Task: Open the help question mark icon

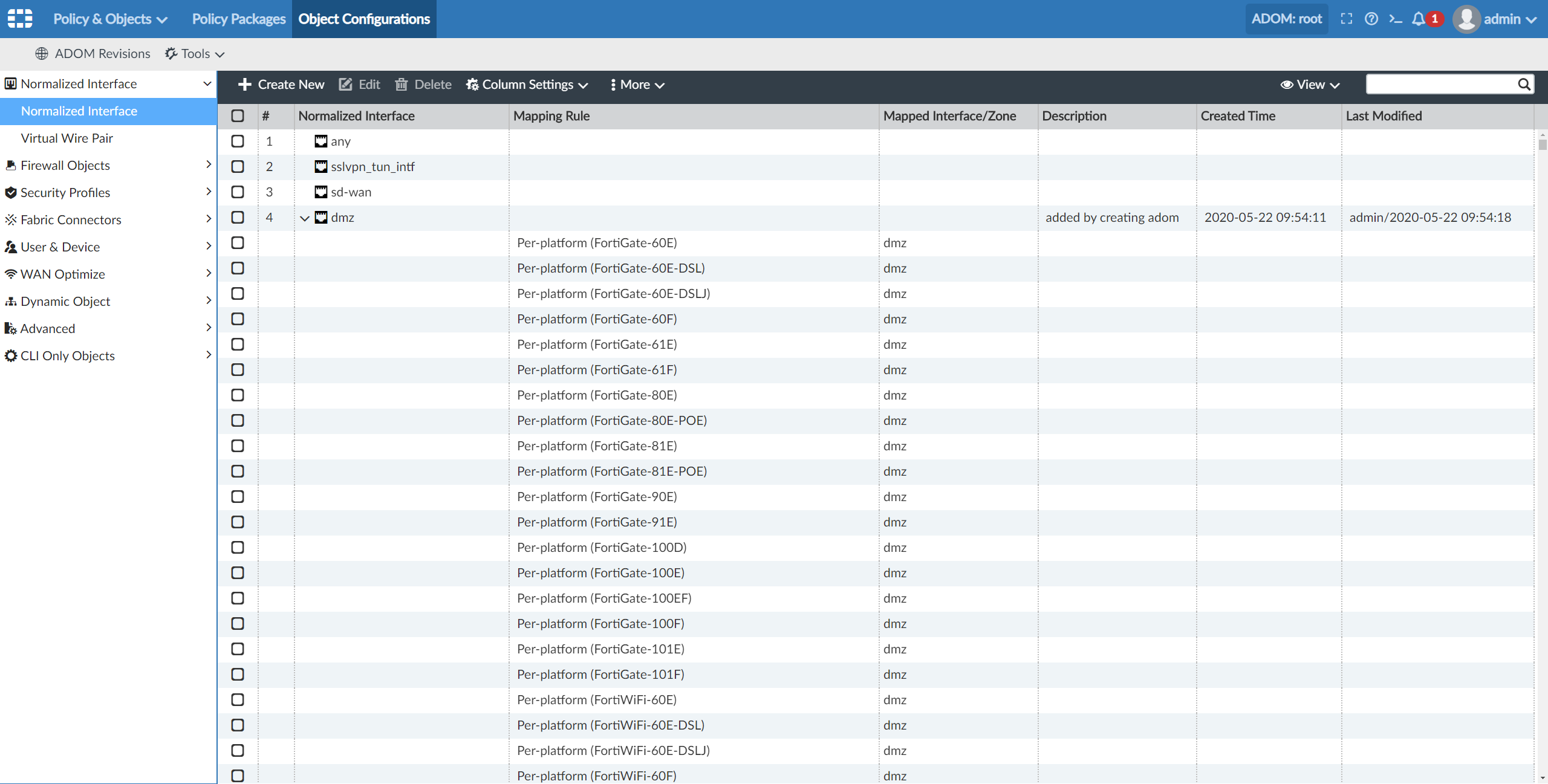Action: tap(1371, 19)
